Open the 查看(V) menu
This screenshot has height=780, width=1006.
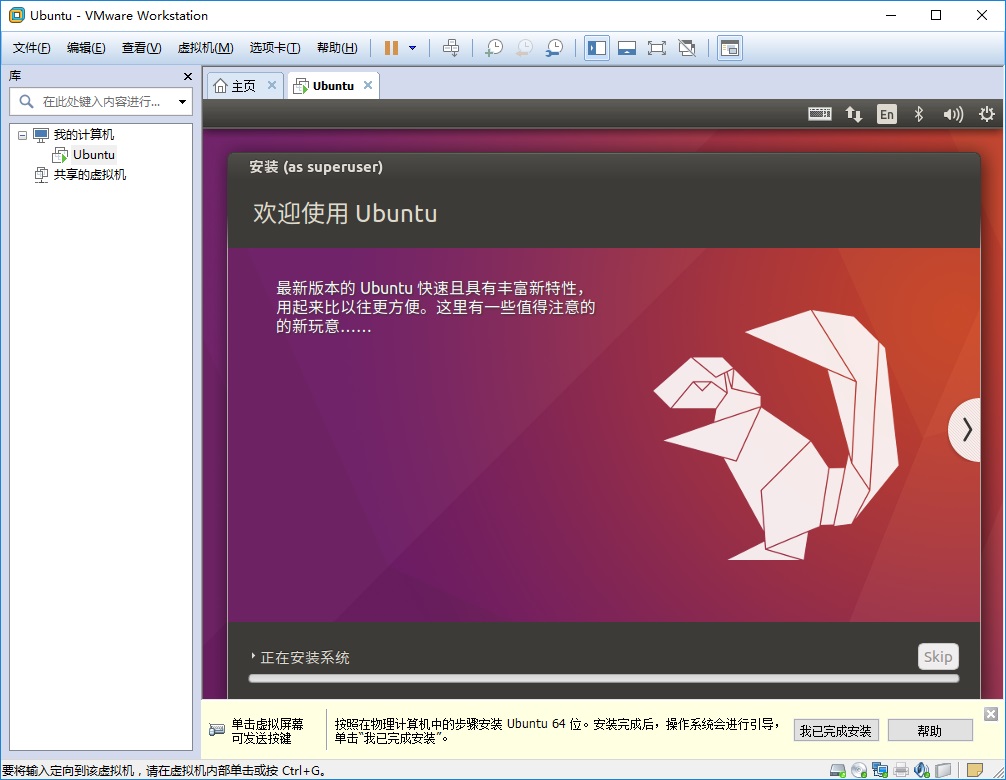(x=141, y=48)
